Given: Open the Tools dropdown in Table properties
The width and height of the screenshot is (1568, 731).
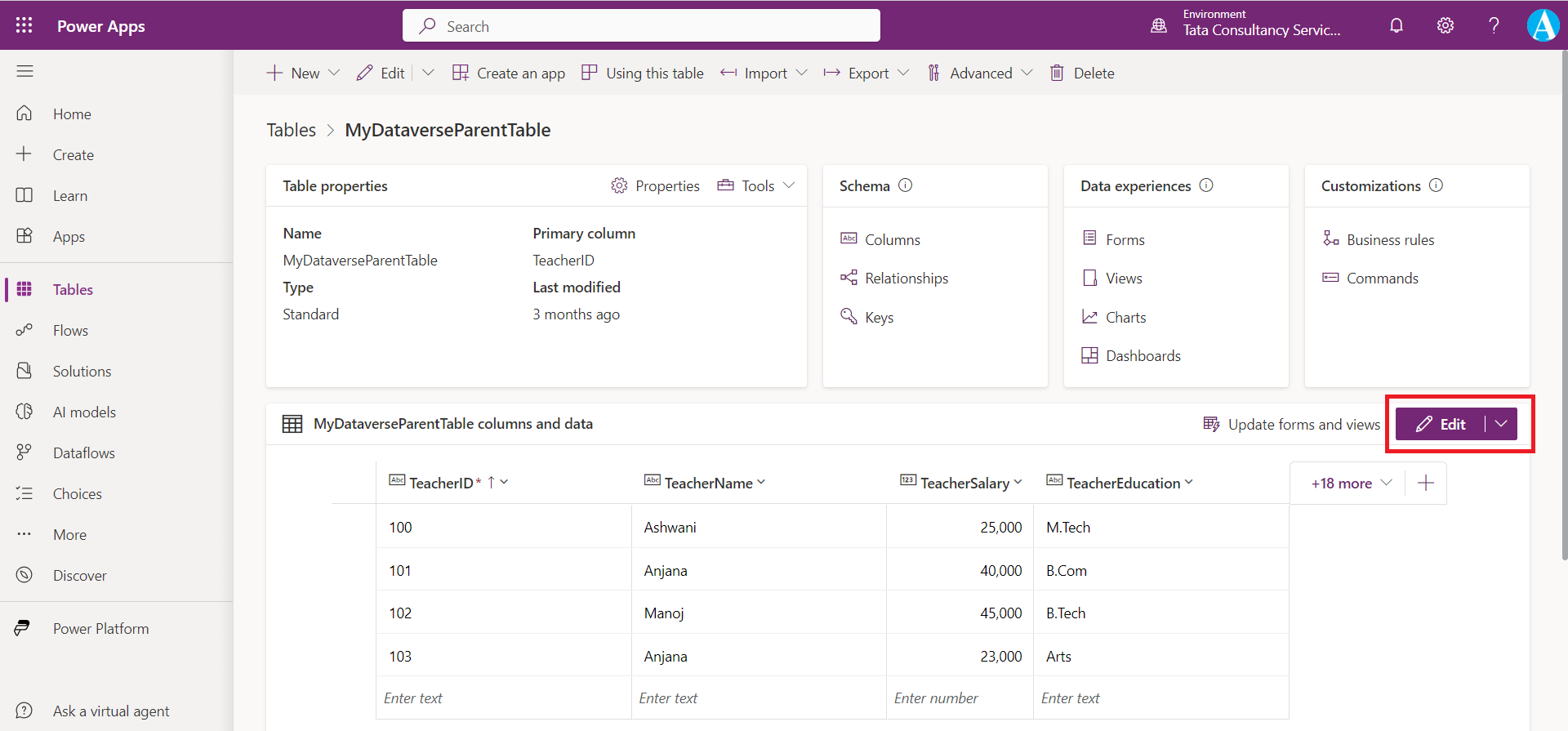Looking at the screenshot, I should tap(756, 186).
